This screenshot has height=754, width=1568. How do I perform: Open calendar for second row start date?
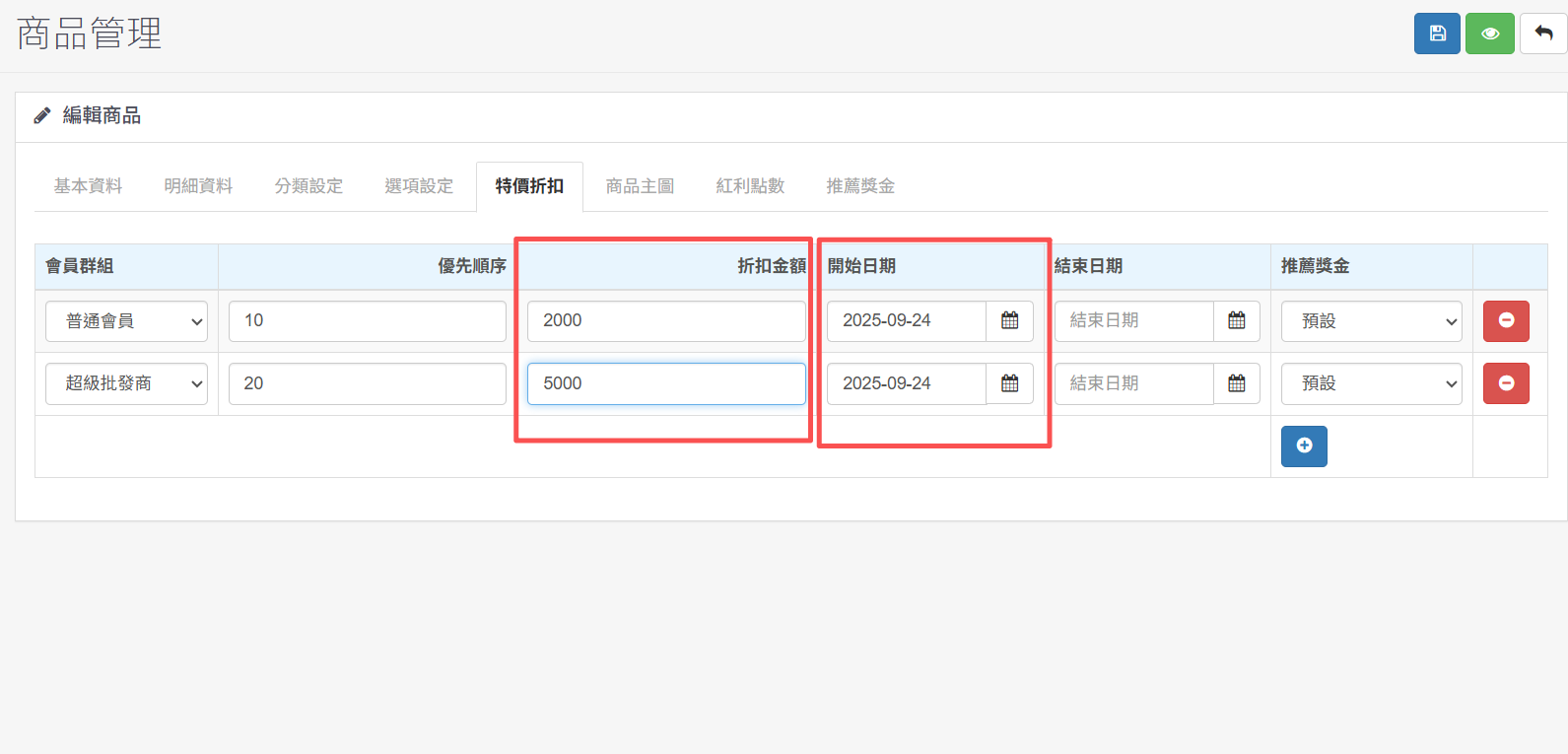tap(1009, 384)
